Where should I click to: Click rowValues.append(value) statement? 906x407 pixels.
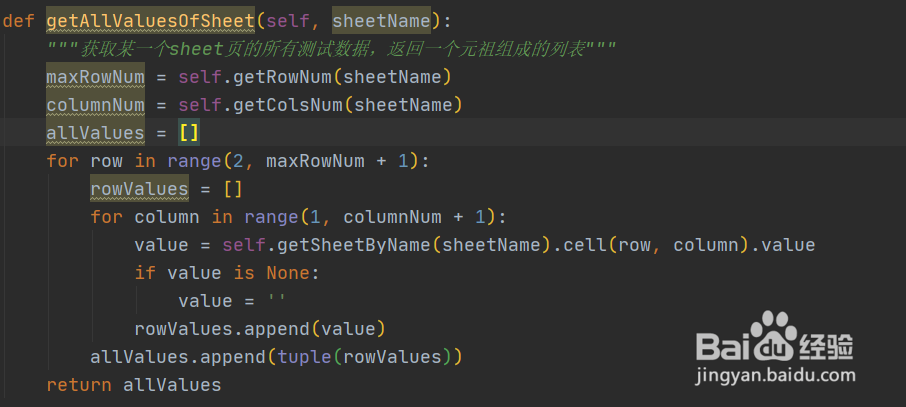(260, 329)
